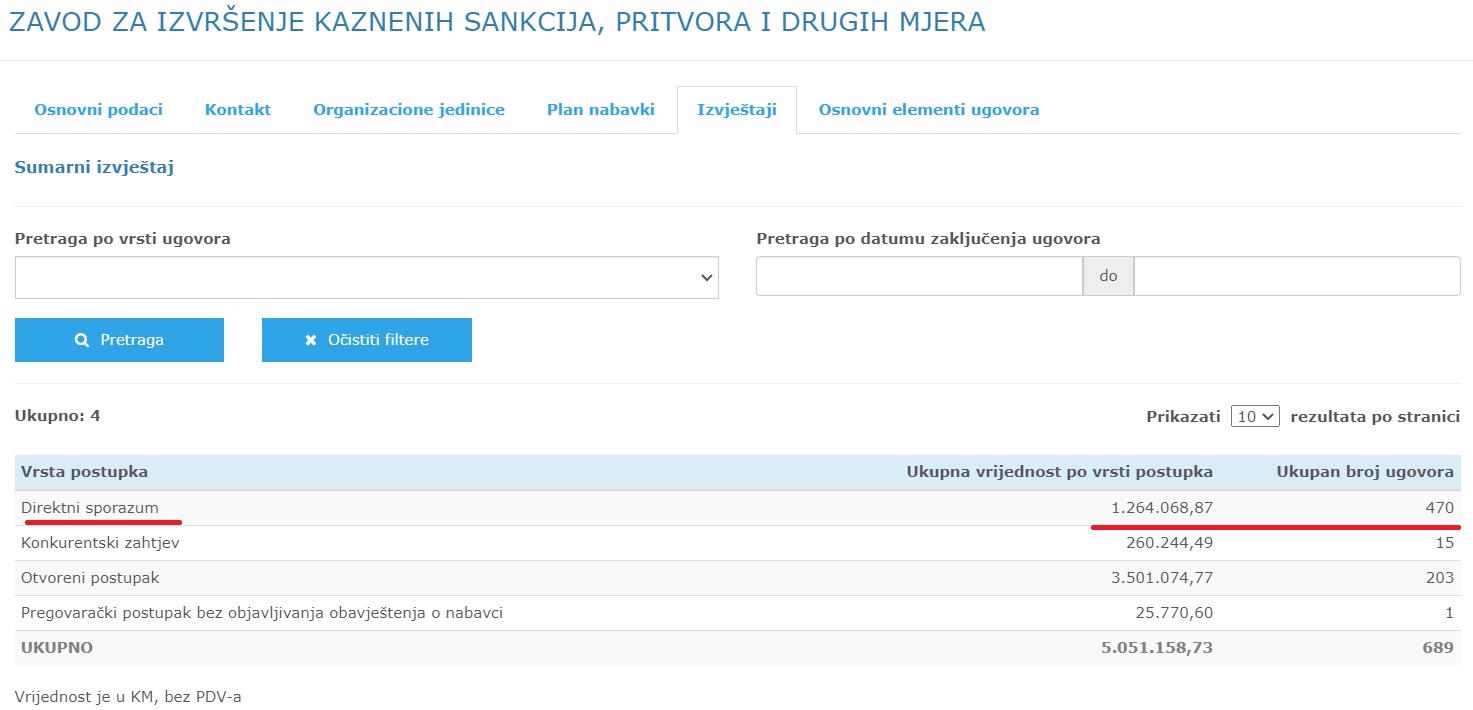Click the Ukupan broj ugovora header
The width and height of the screenshot is (1473, 710).
point(1365,471)
